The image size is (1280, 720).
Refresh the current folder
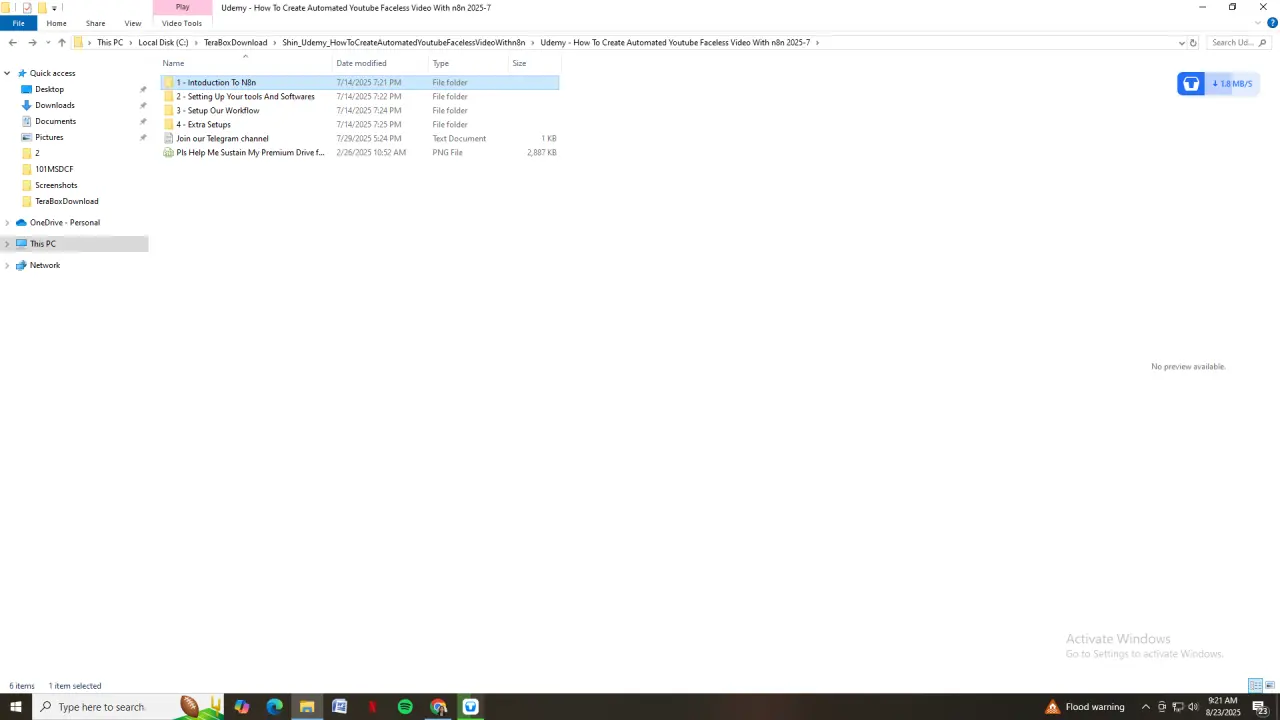pyautogui.click(x=1193, y=43)
